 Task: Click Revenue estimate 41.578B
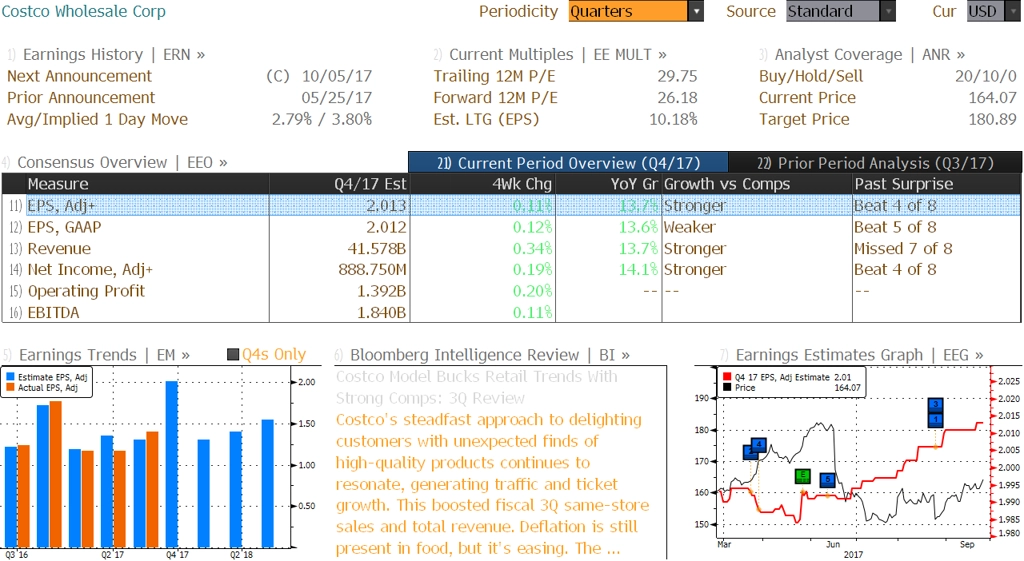[x=377, y=249]
